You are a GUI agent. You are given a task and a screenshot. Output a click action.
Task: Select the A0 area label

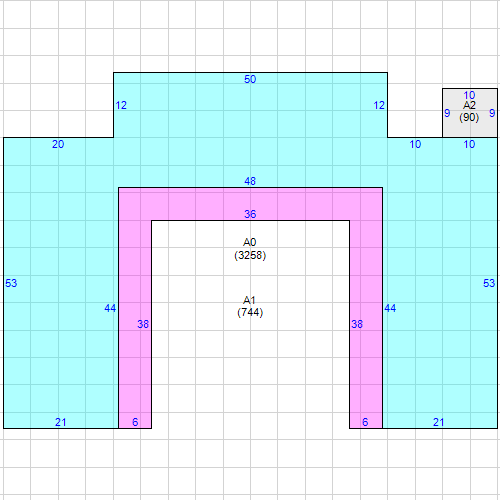point(250,242)
